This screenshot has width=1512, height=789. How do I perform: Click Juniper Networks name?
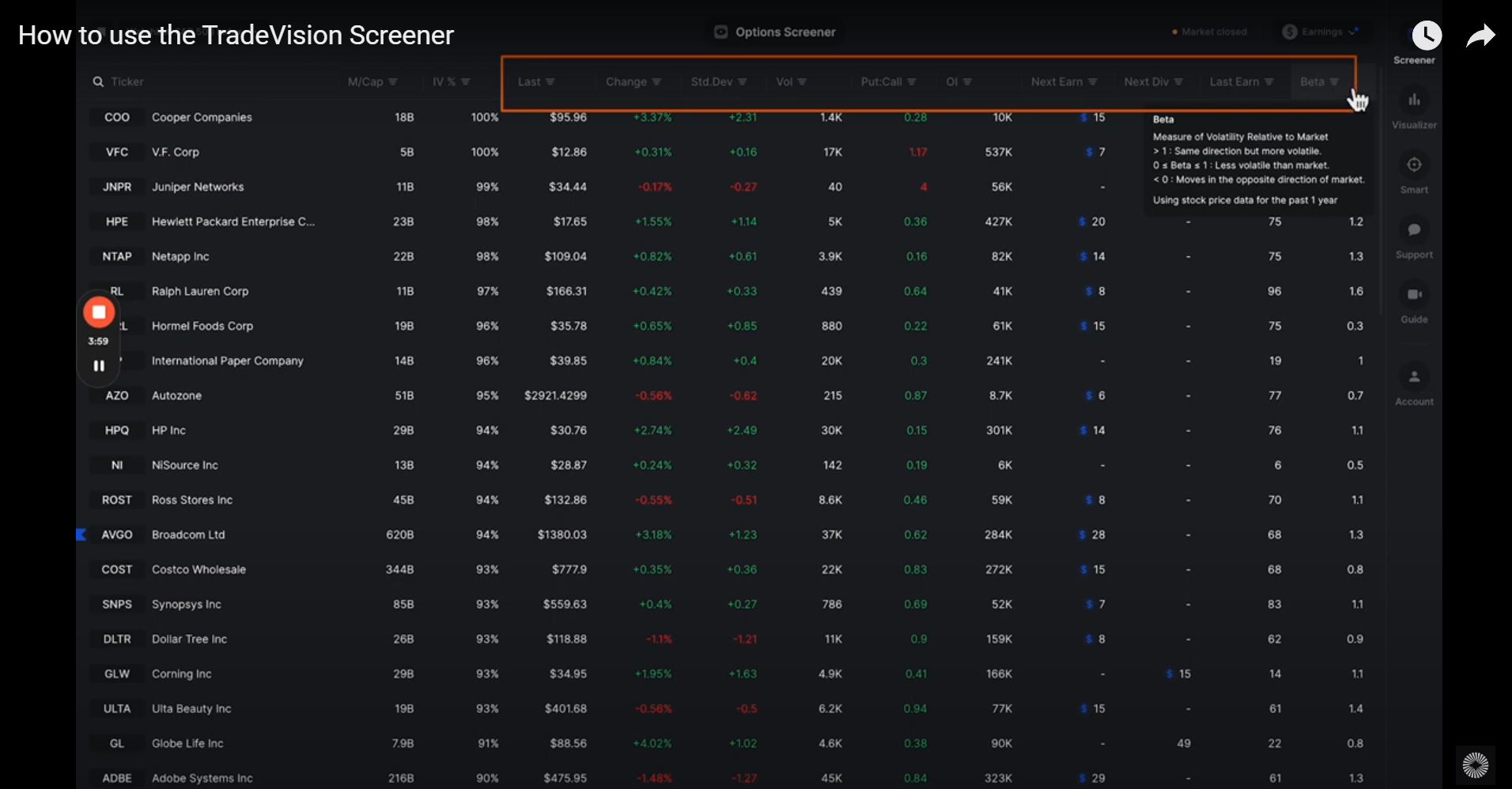click(x=198, y=187)
